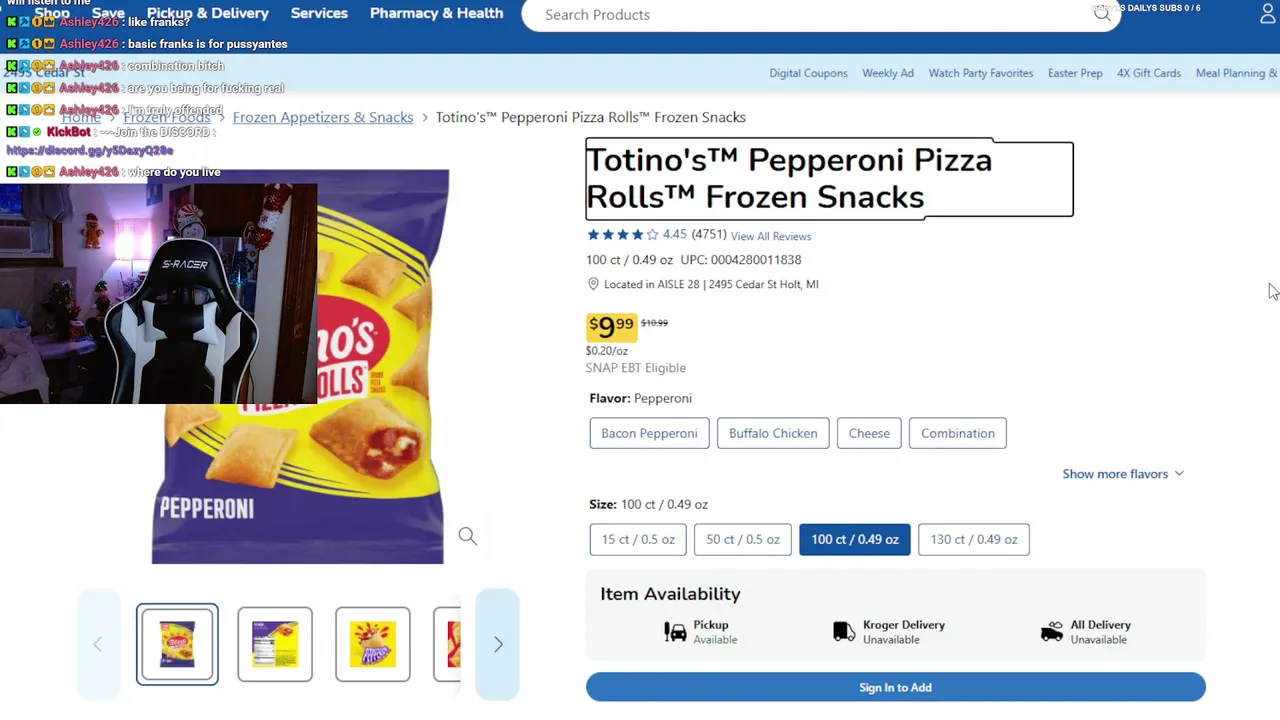Click the Pickup car icon
Image resolution: width=1280 pixels, height=720 pixels.
676,632
